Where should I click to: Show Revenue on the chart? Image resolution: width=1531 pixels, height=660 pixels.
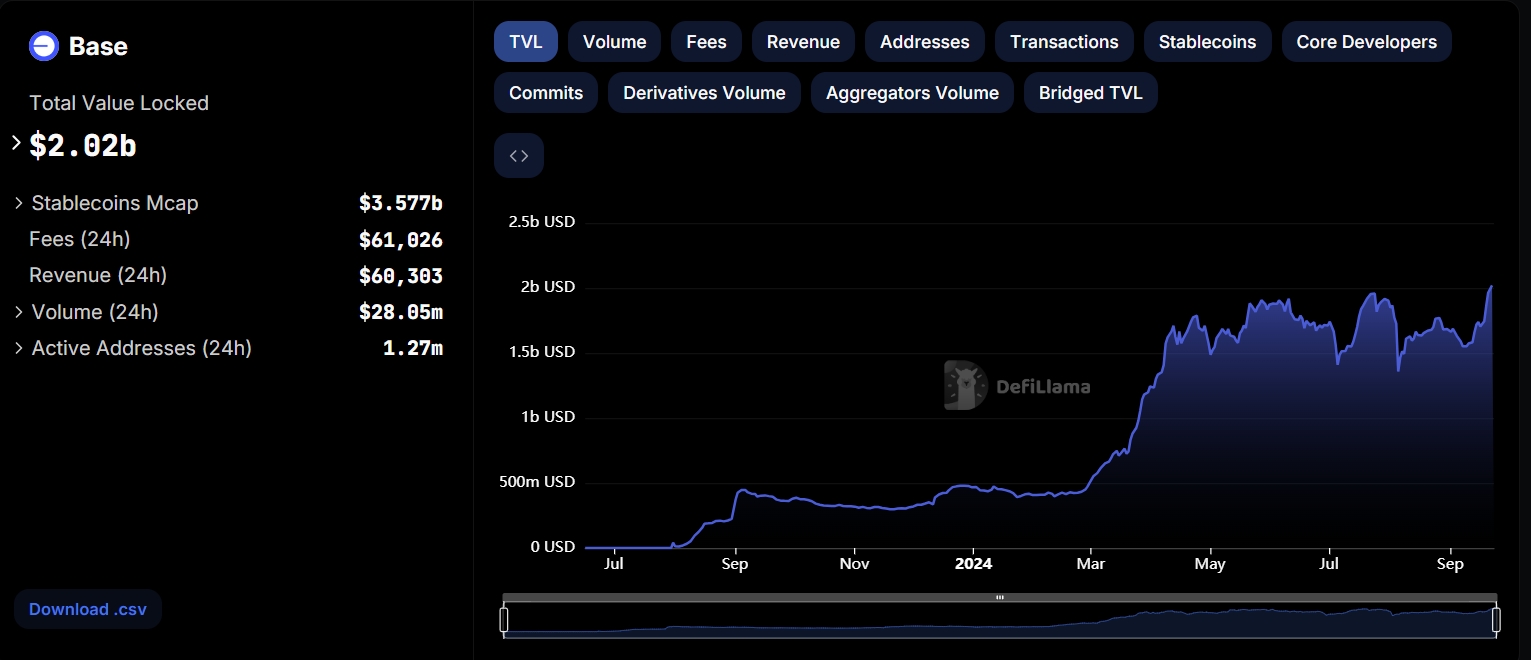point(803,42)
